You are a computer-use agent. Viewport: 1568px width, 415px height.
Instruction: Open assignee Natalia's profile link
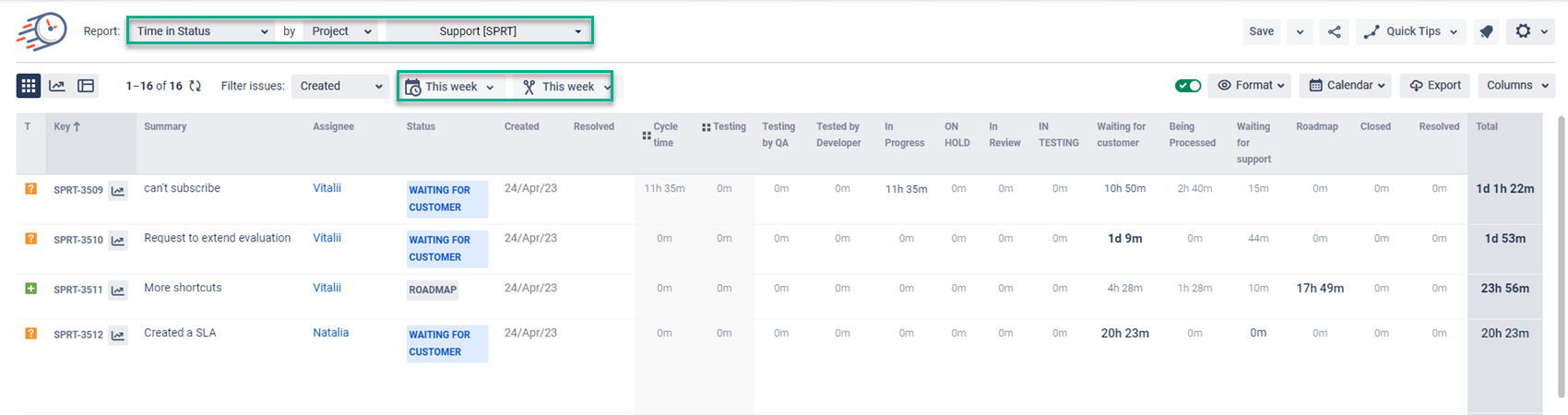tap(330, 333)
